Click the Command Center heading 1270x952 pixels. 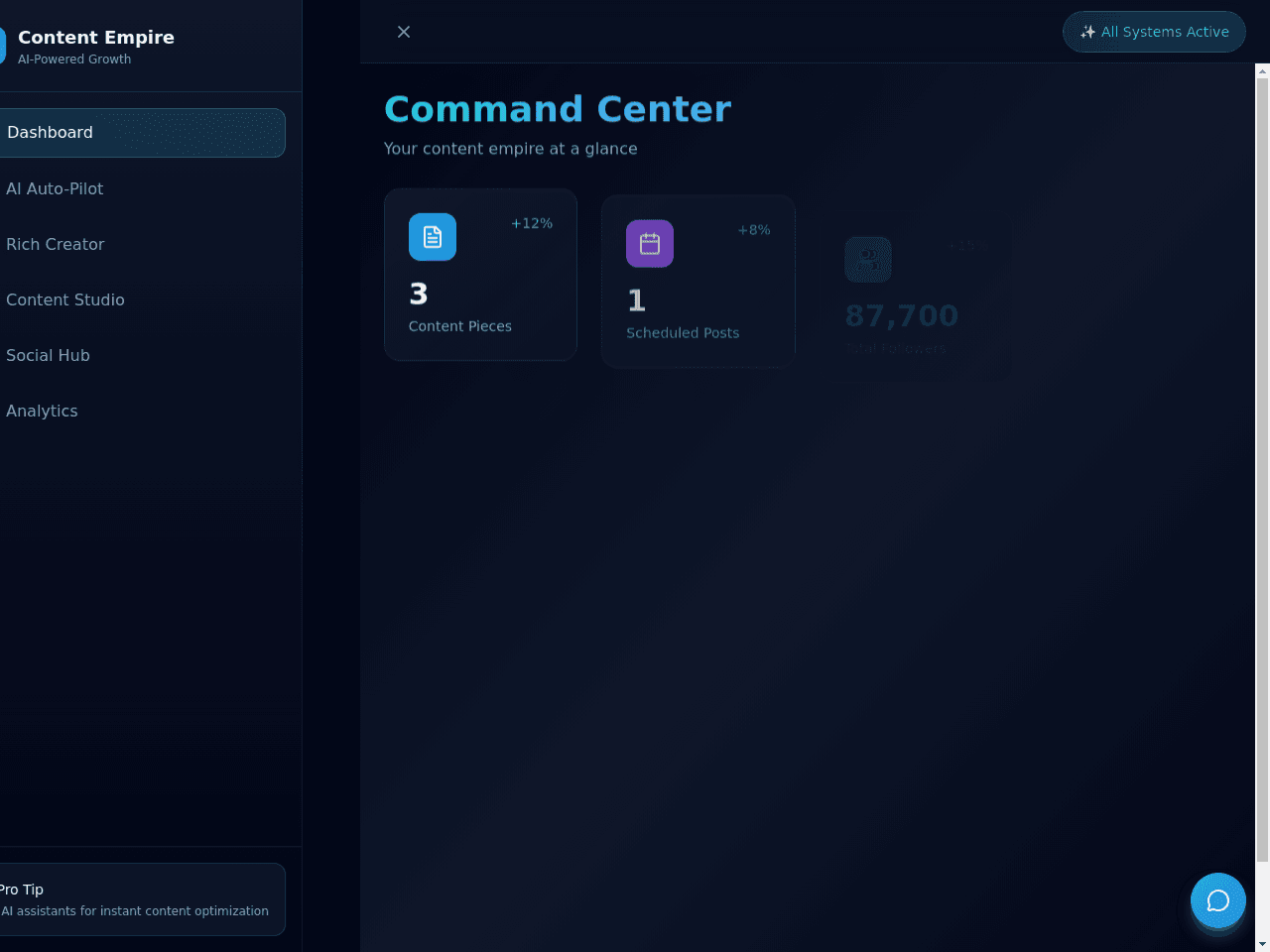[558, 109]
